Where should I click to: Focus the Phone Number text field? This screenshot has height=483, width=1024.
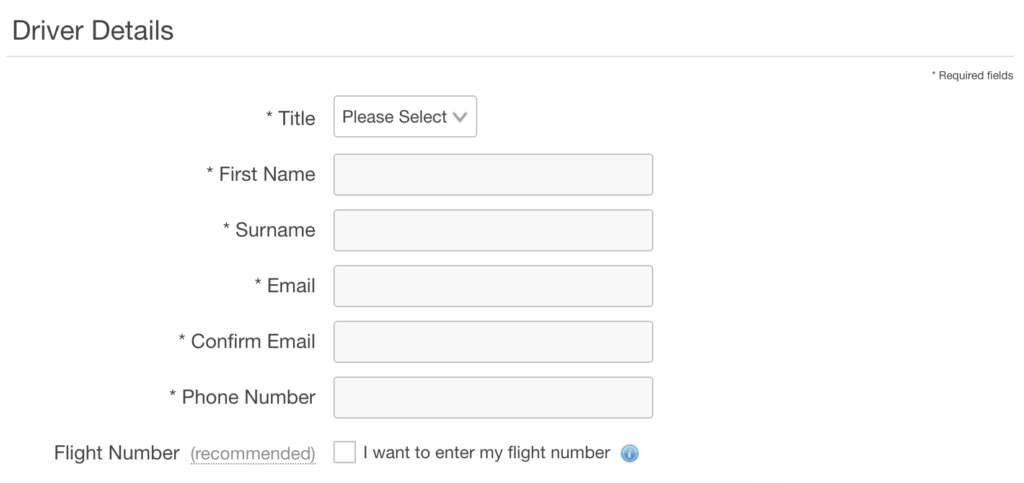493,397
